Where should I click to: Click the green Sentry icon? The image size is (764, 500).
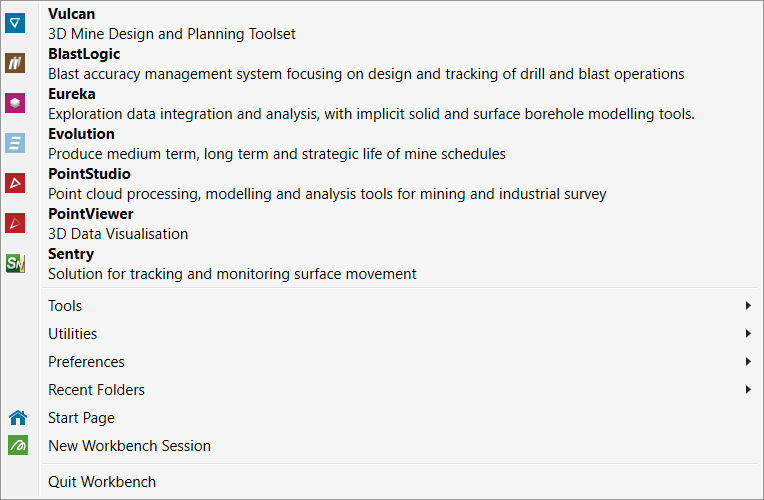(x=16, y=263)
